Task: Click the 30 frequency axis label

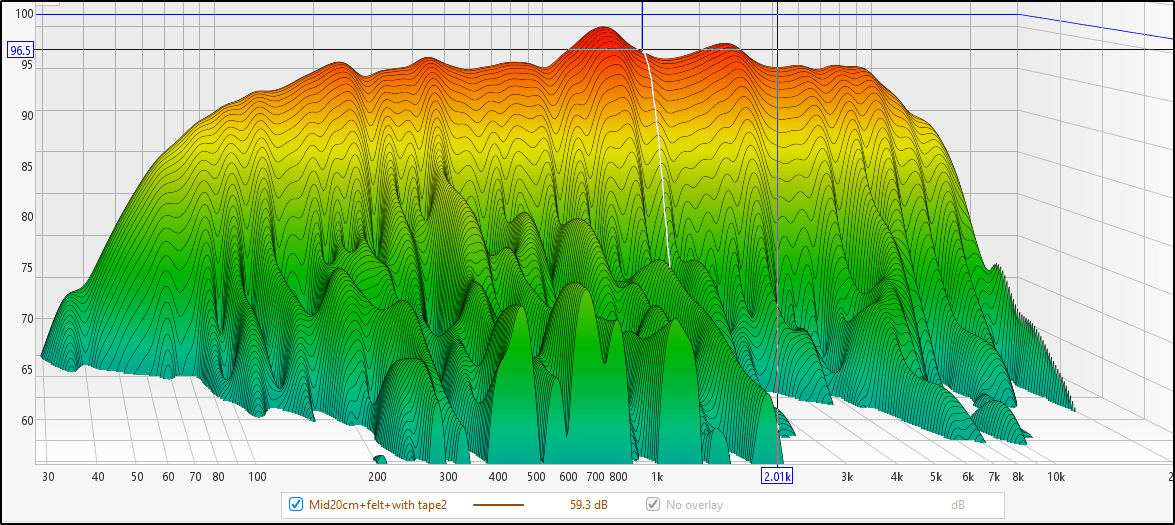Action: pyautogui.click(x=49, y=476)
